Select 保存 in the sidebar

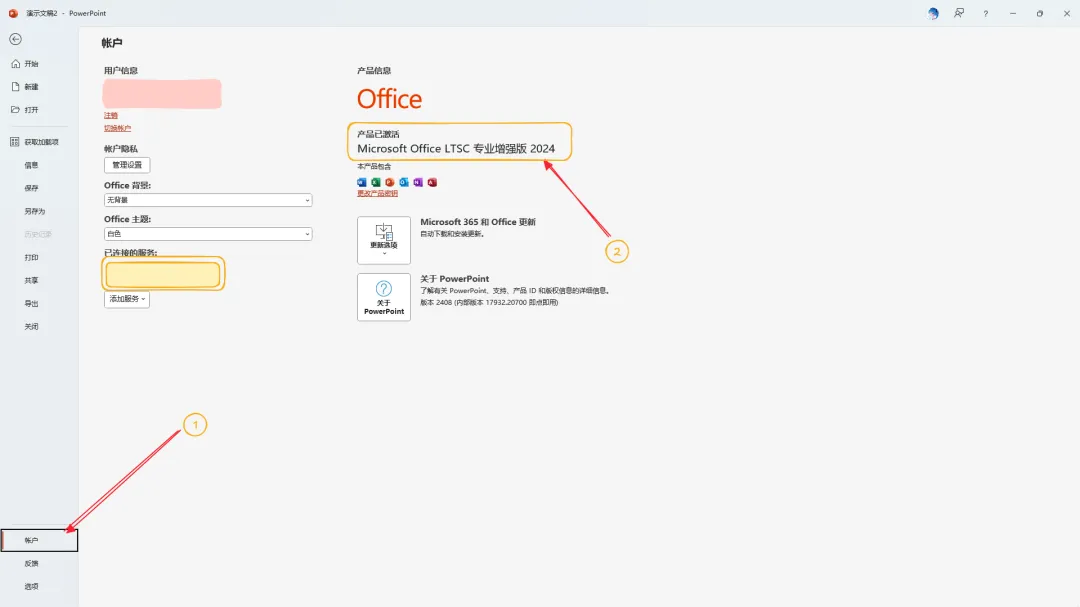(x=32, y=188)
